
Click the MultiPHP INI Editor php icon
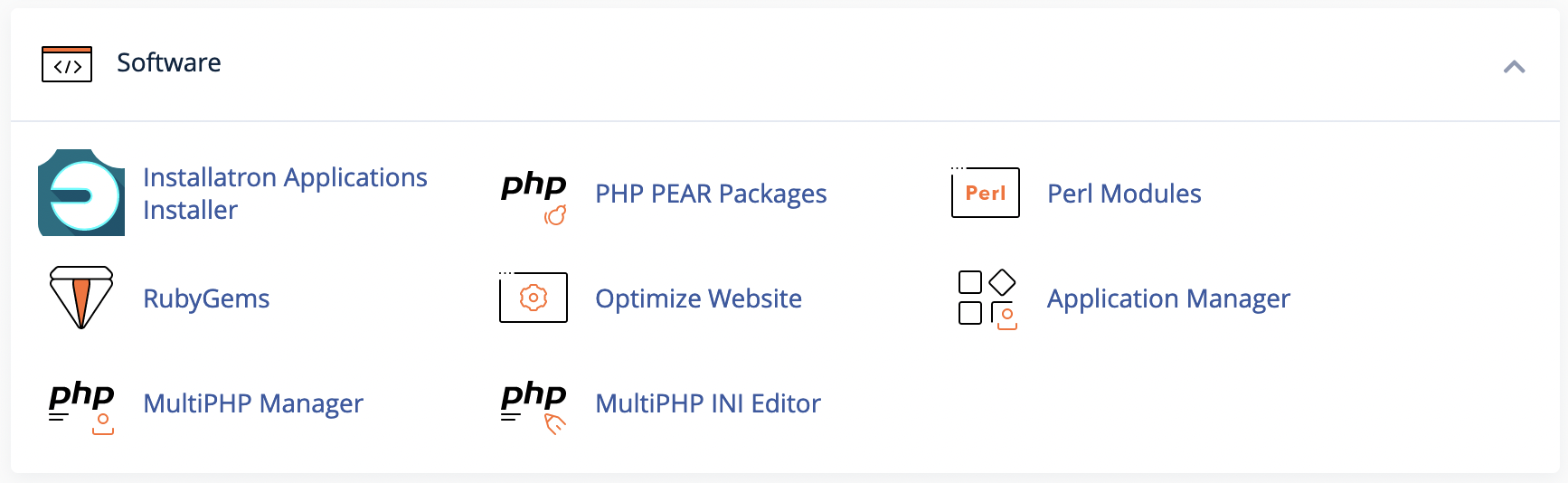coord(534,407)
